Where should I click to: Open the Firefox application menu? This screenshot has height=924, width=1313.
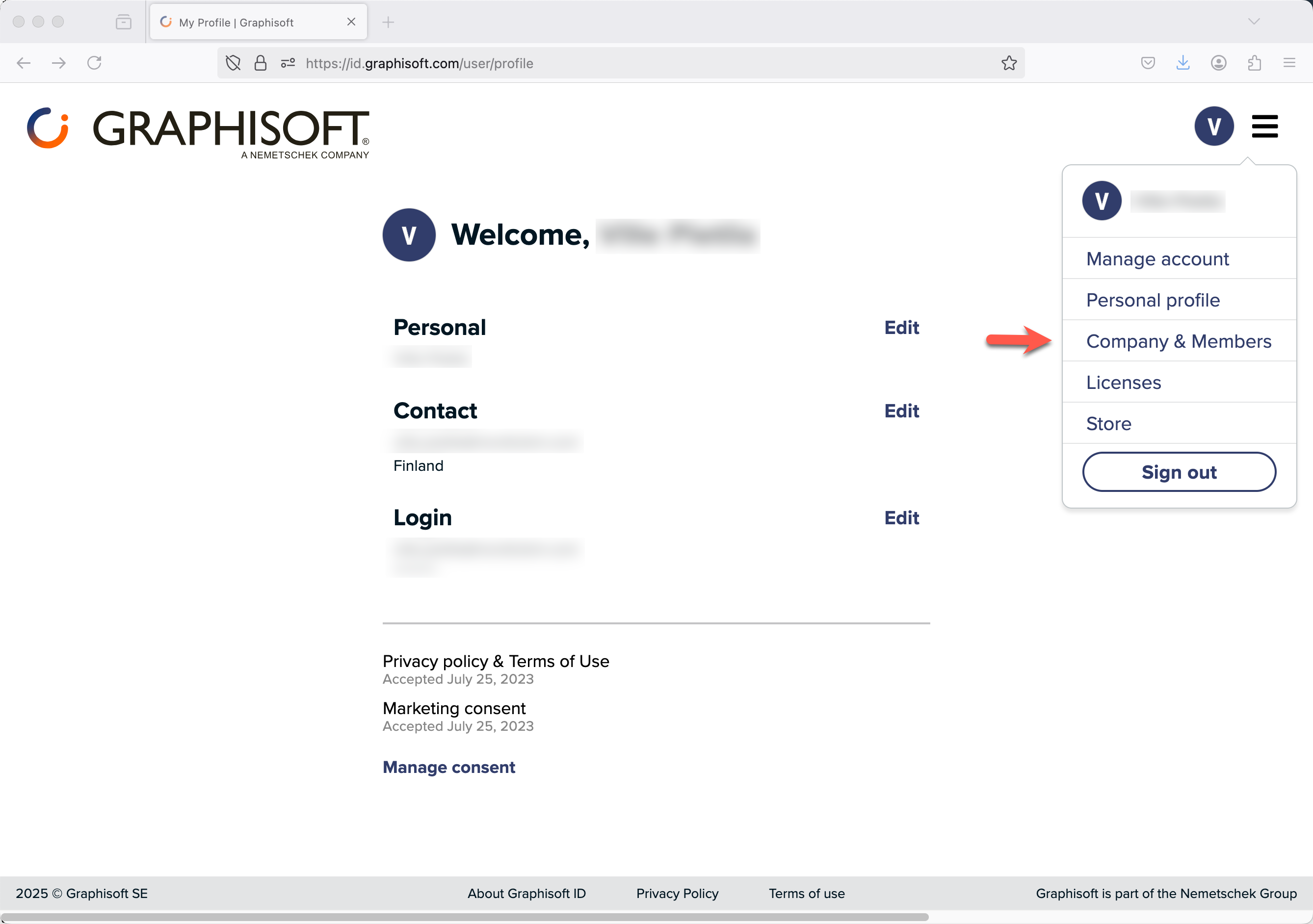[x=1289, y=63]
